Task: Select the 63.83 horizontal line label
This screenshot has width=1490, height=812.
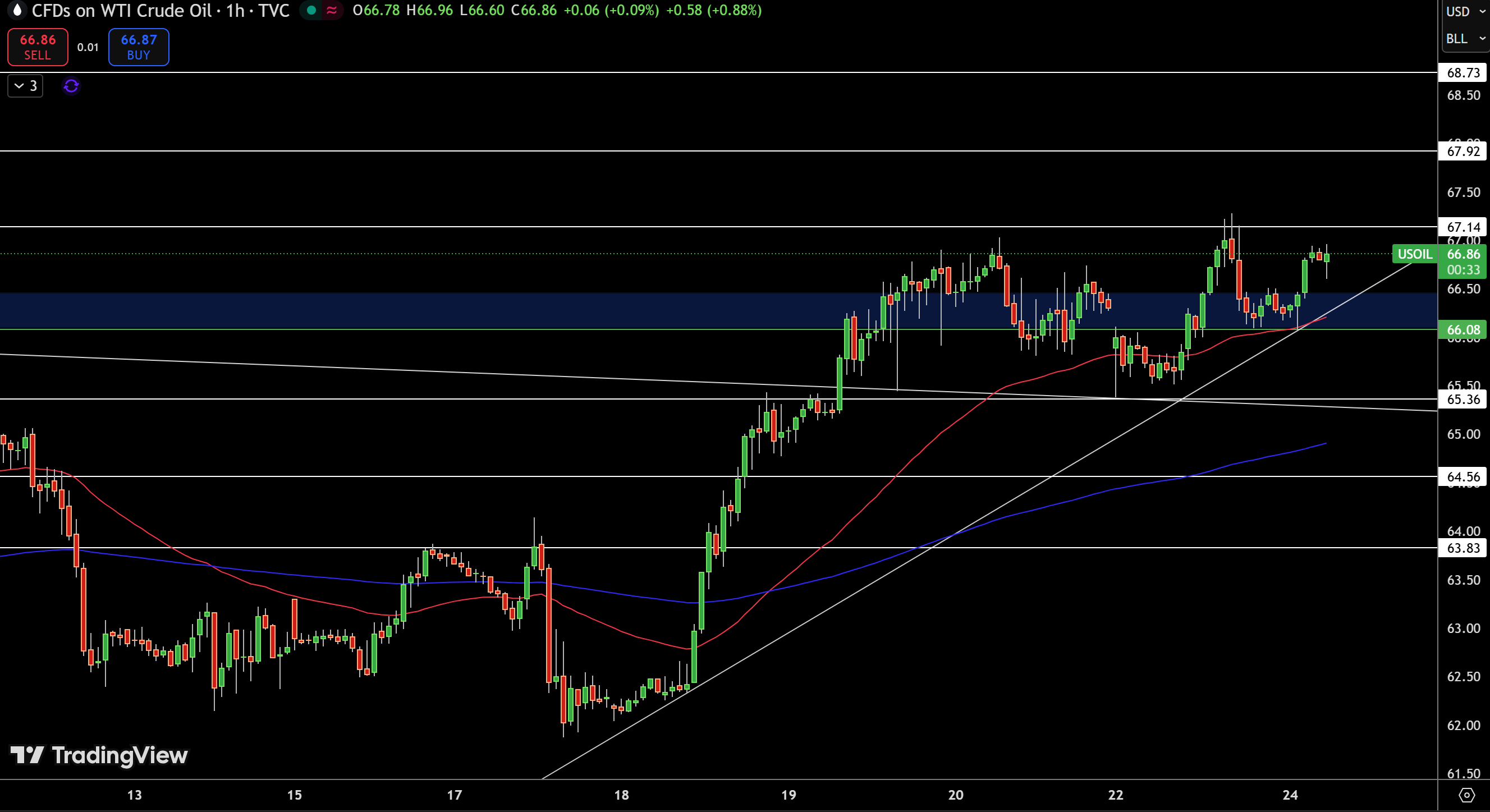Action: coord(1464,548)
